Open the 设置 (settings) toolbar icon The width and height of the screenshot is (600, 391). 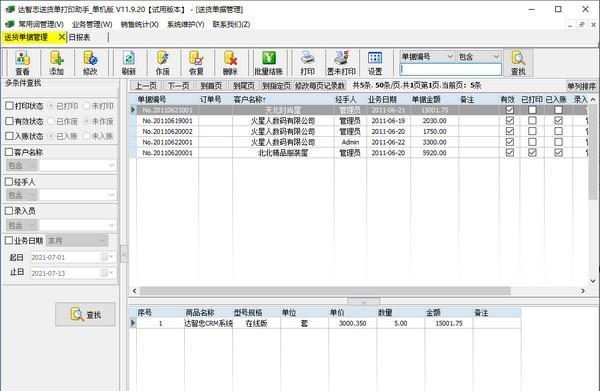pyautogui.click(x=375, y=63)
